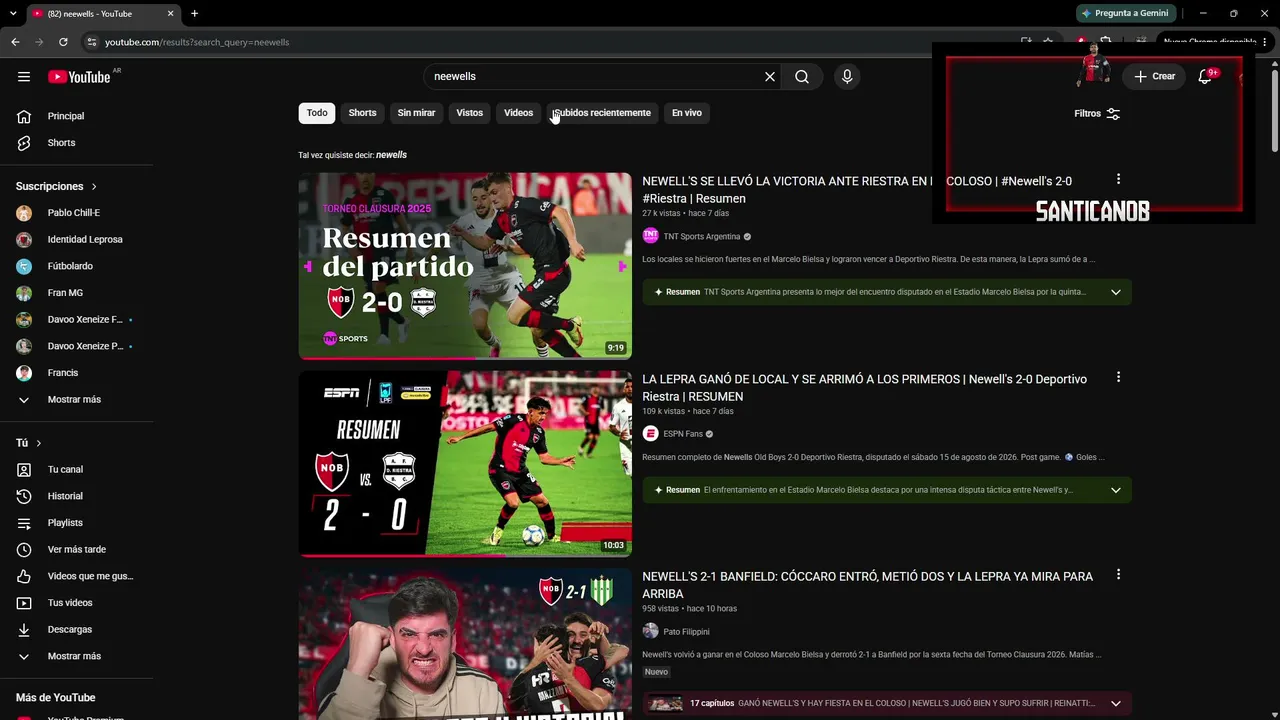Click the browser back arrow
This screenshot has width=1280, height=720.
click(x=15, y=42)
